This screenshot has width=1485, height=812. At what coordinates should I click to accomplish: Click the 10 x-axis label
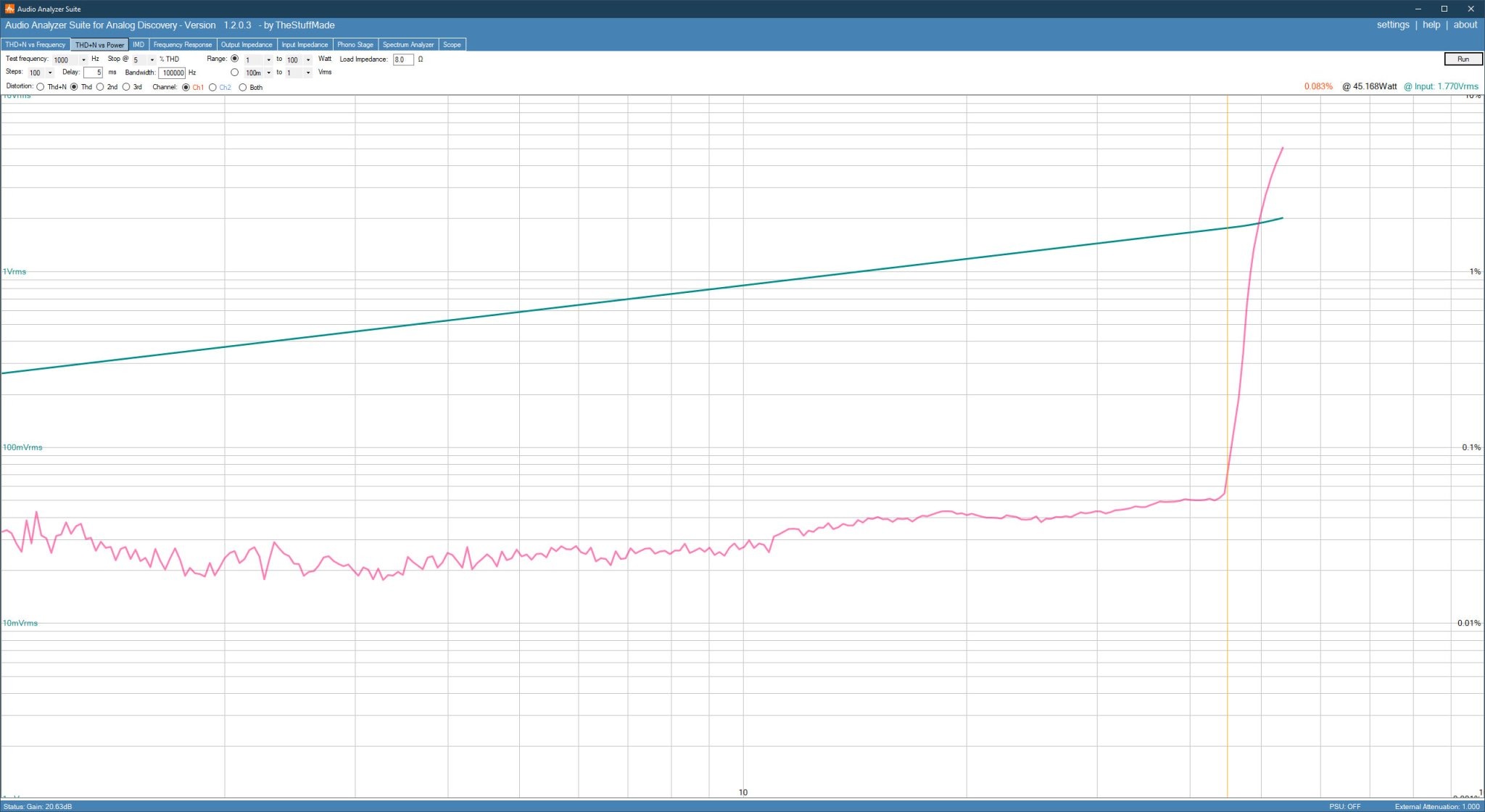click(742, 792)
